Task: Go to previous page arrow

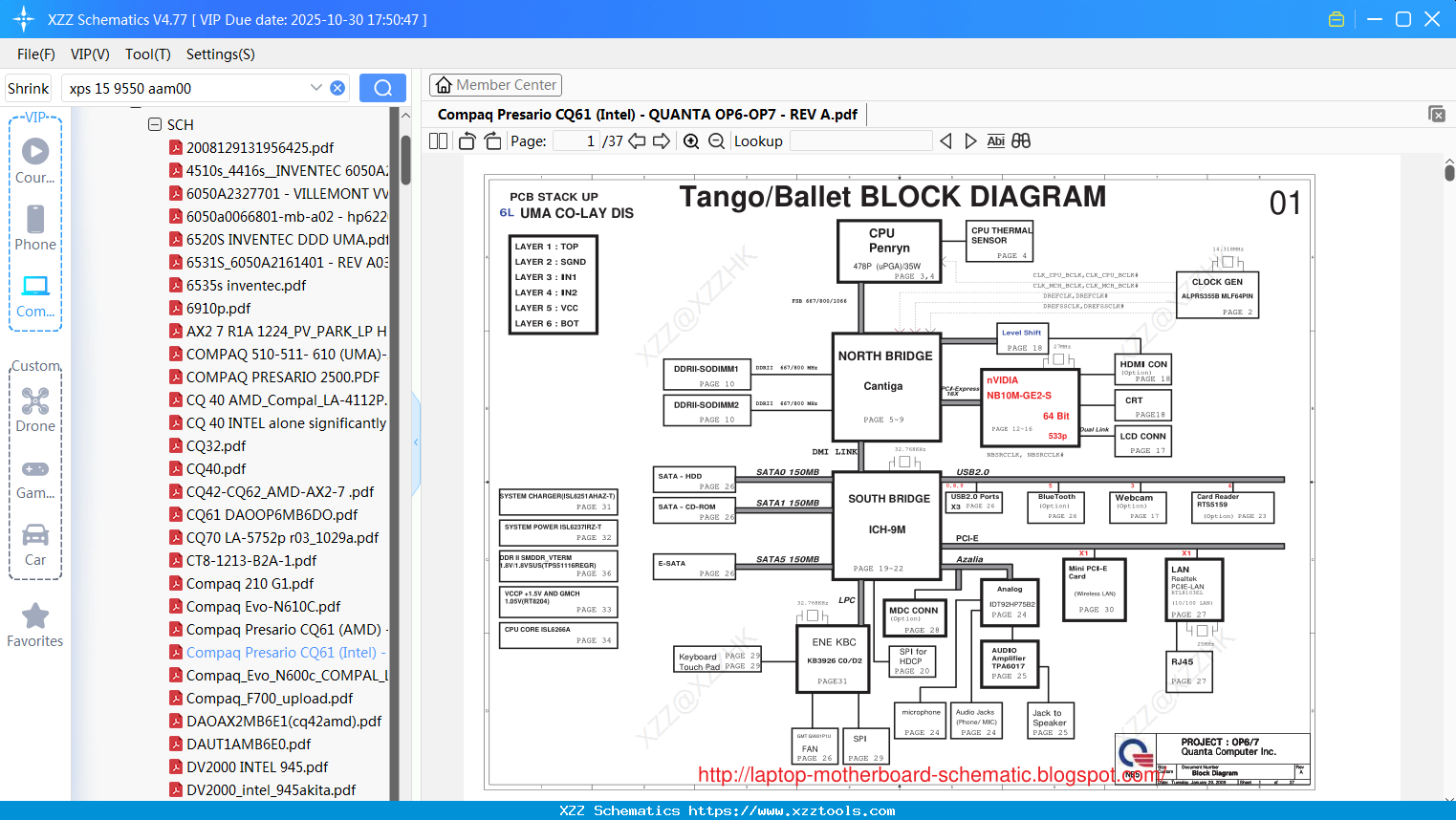Action: pos(637,140)
